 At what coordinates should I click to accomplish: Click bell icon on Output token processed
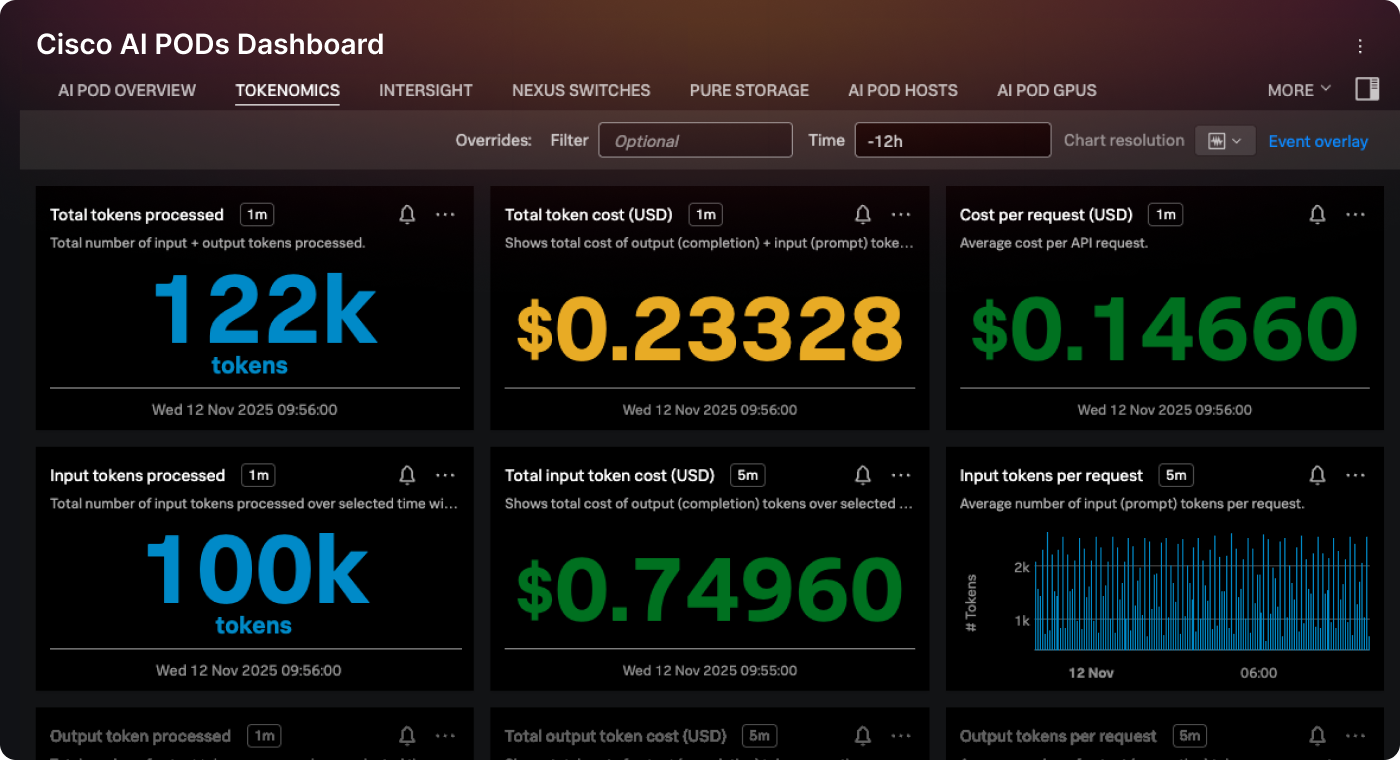click(x=407, y=736)
